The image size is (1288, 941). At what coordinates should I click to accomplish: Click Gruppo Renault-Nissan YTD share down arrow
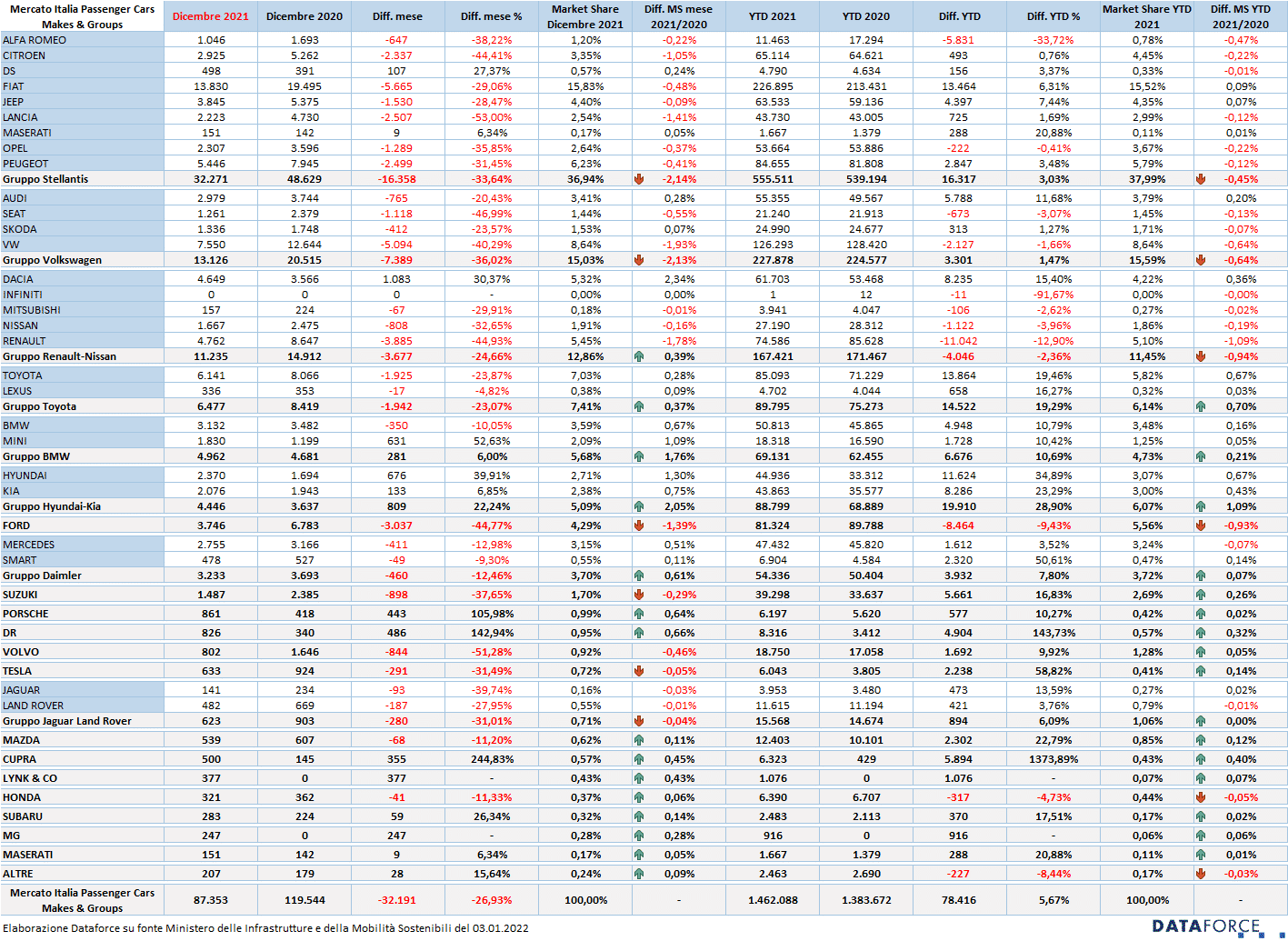click(1201, 356)
